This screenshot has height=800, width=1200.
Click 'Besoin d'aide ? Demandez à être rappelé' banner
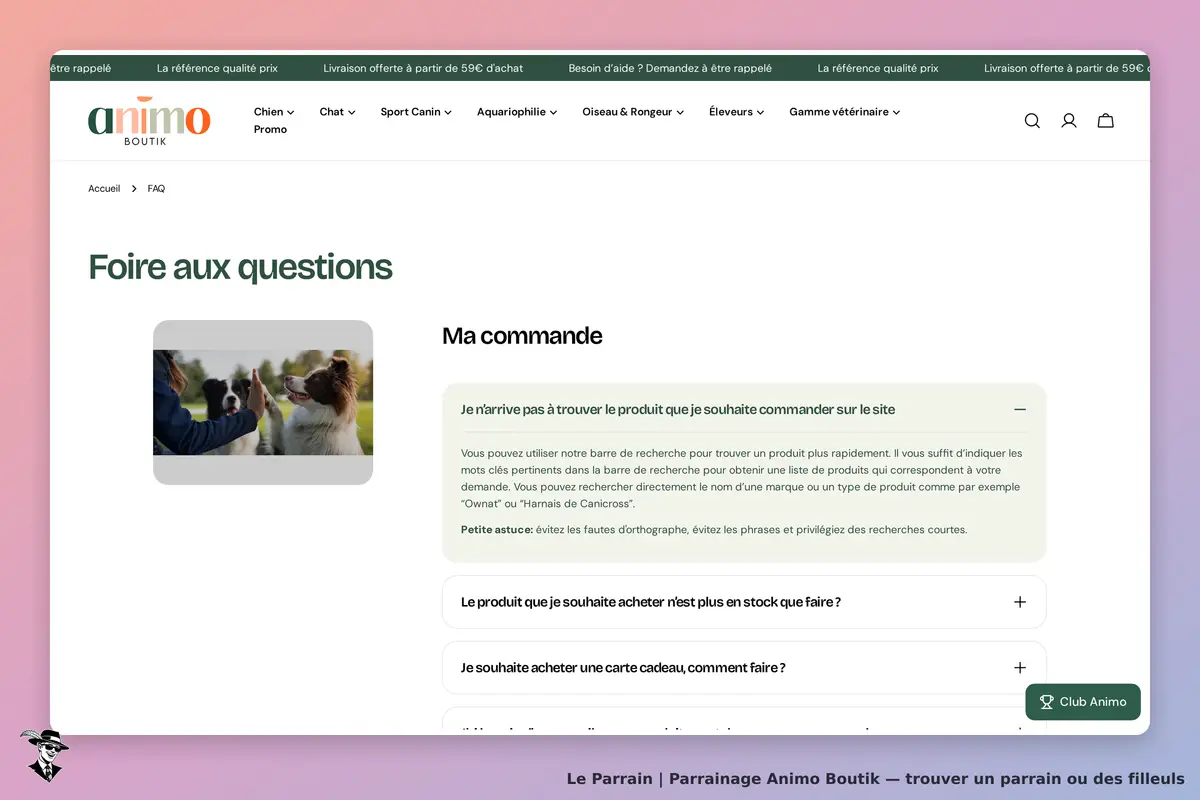coord(670,68)
